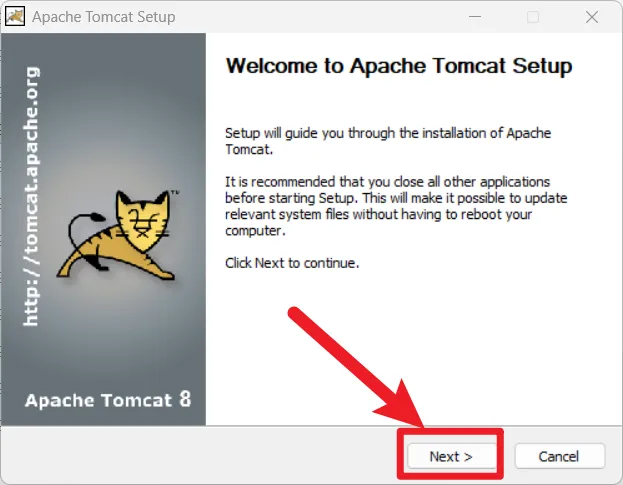
Task: Click the 'It is recommended' paragraph
Action: tap(396, 206)
